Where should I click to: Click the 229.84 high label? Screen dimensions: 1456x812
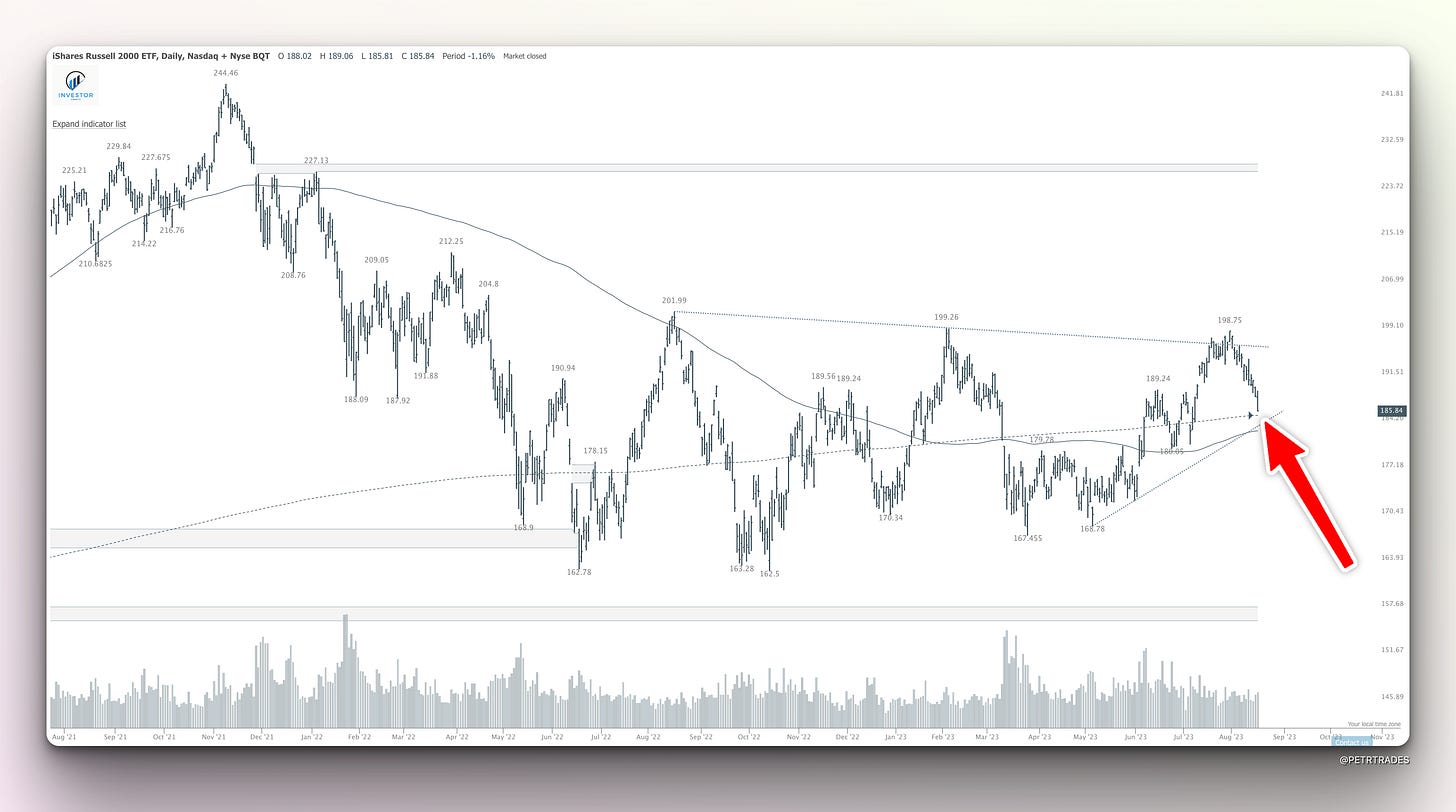point(118,146)
